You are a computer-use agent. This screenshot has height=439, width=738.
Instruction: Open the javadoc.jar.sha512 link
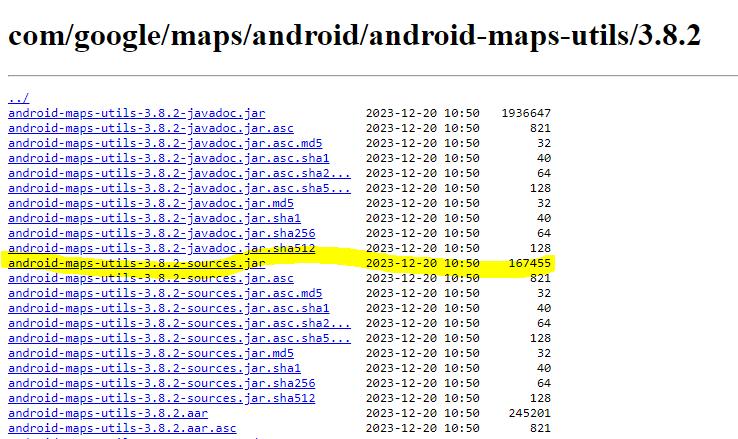coord(161,248)
